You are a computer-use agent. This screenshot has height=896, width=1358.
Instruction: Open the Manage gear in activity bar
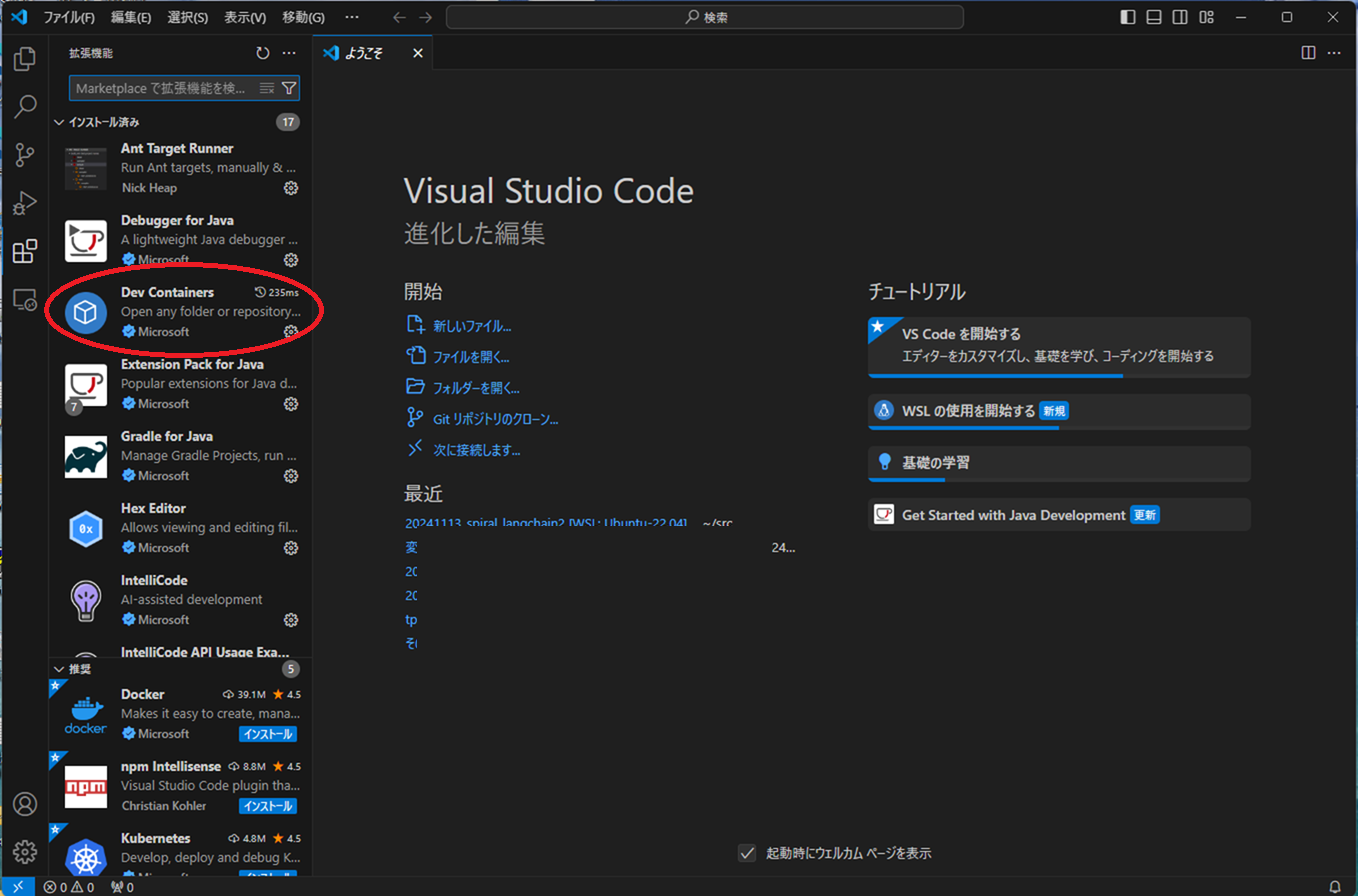[25, 852]
